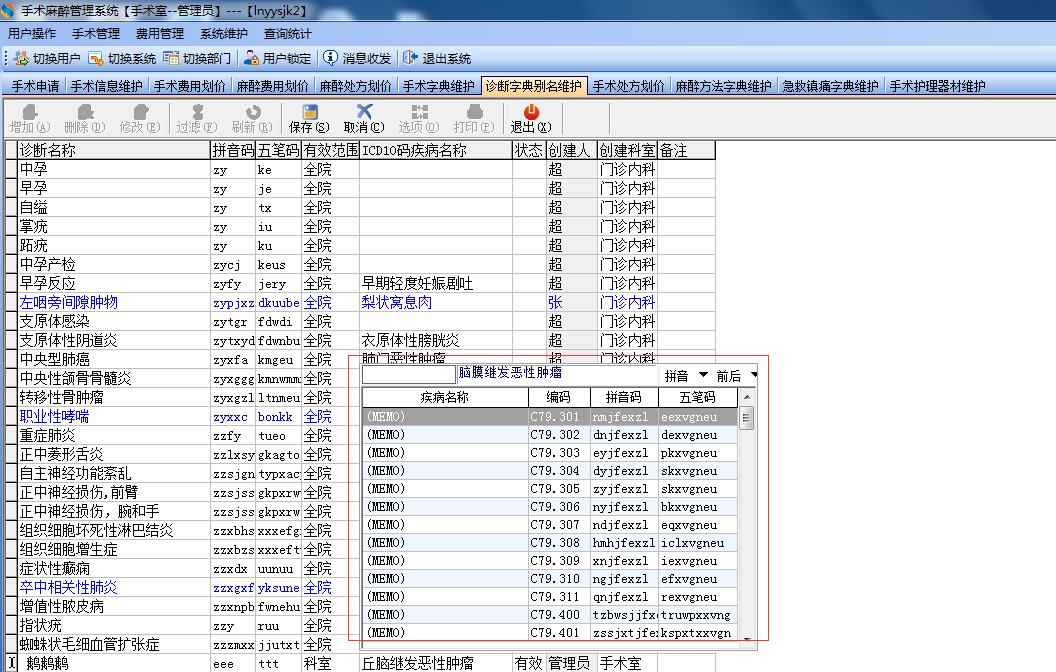Image resolution: width=1056 pixels, height=672 pixels.
Task: Switch to the 麻醉方法字典维护 tab
Action: (x=723, y=86)
